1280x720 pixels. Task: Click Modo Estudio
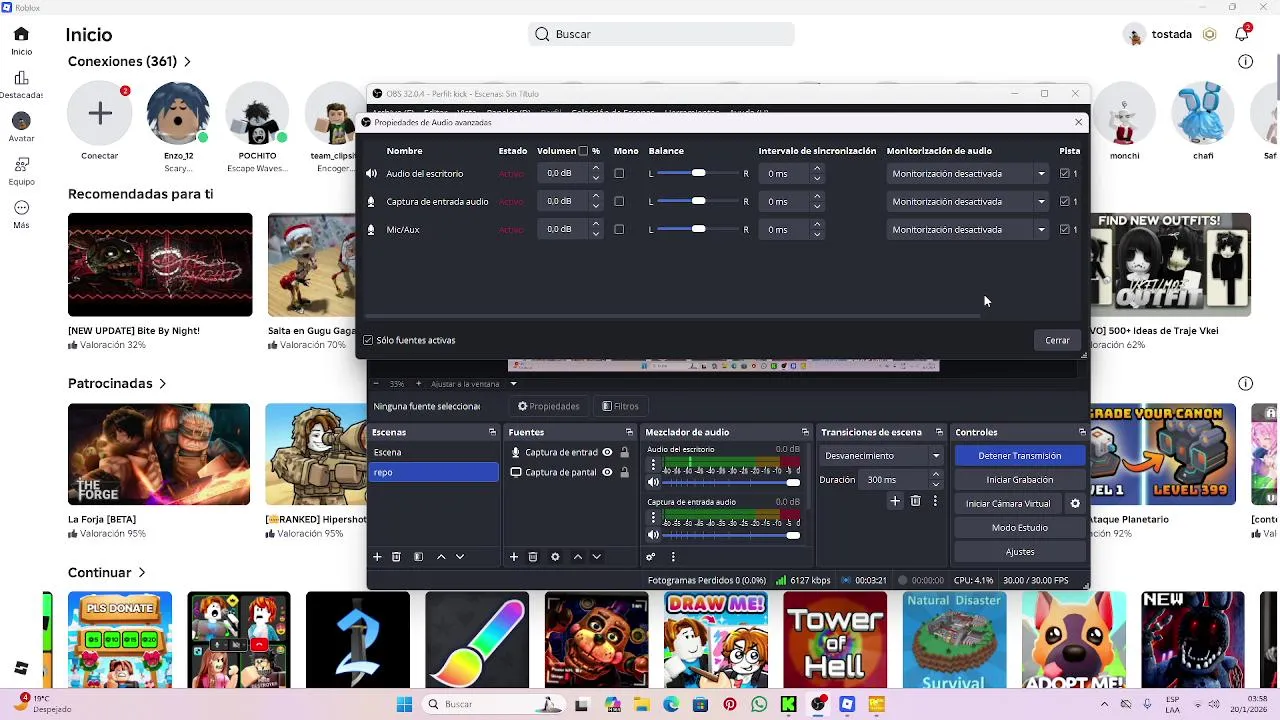[1019, 528]
